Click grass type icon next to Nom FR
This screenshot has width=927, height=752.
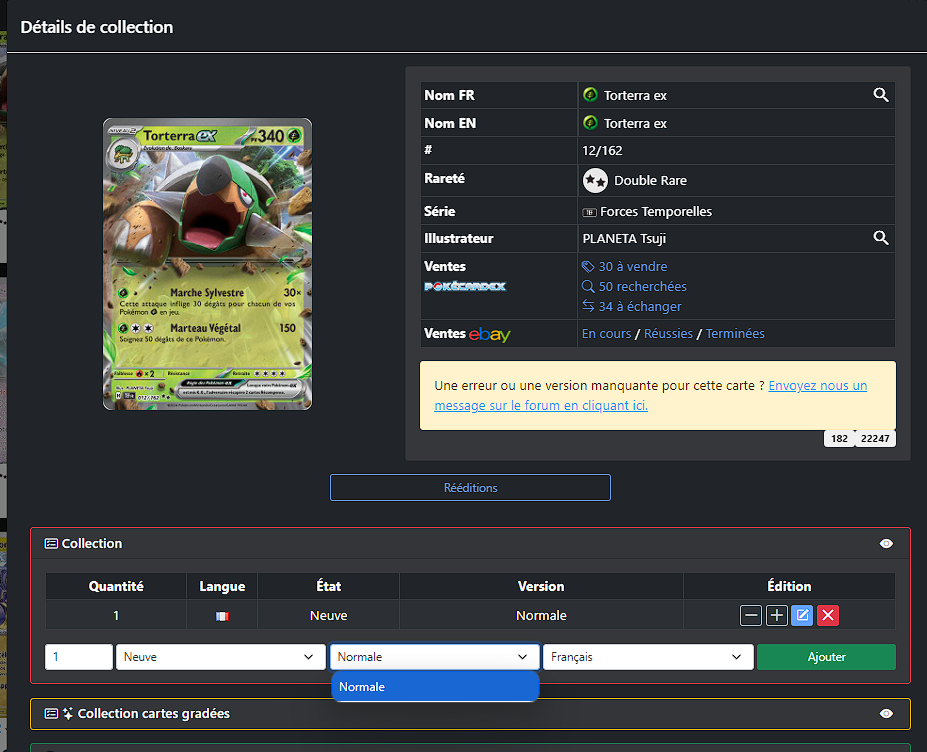point(590,95)
